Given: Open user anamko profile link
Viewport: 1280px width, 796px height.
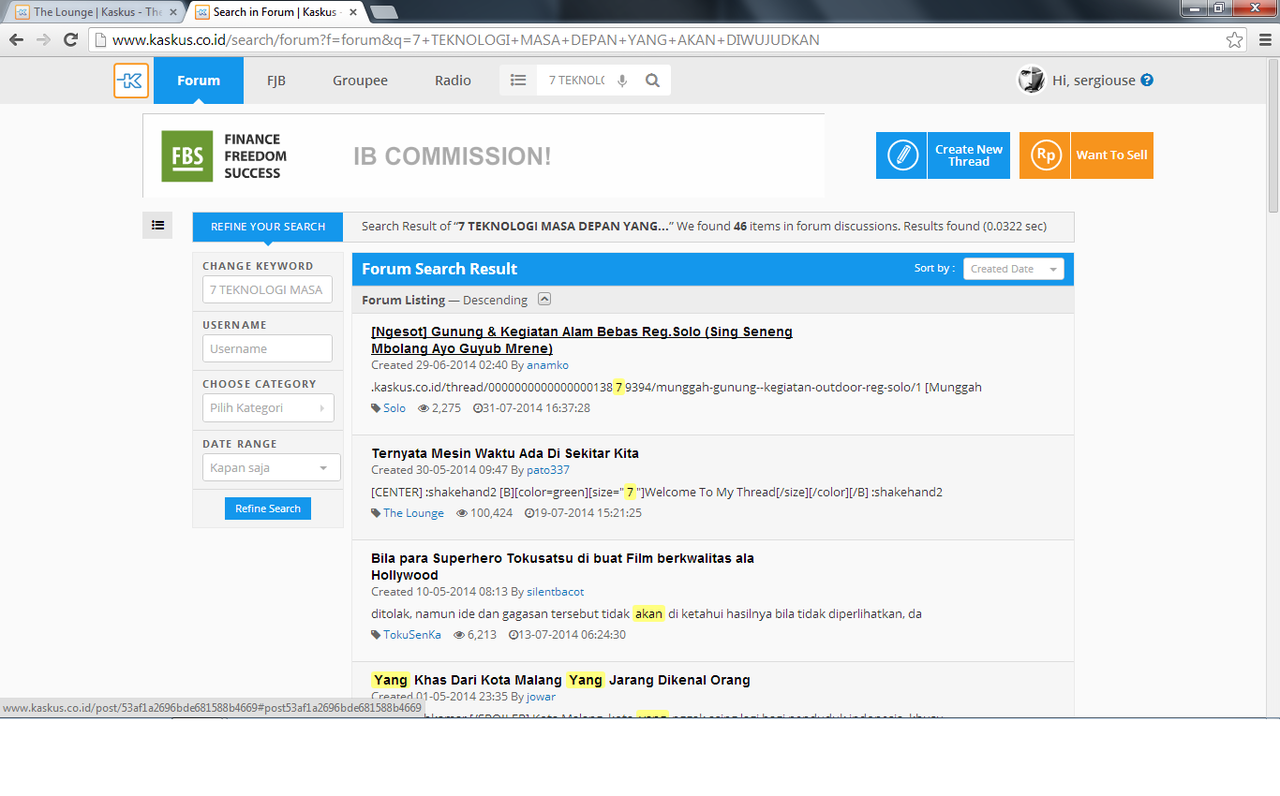Looking at the screenshot, I should click(548, 365).
